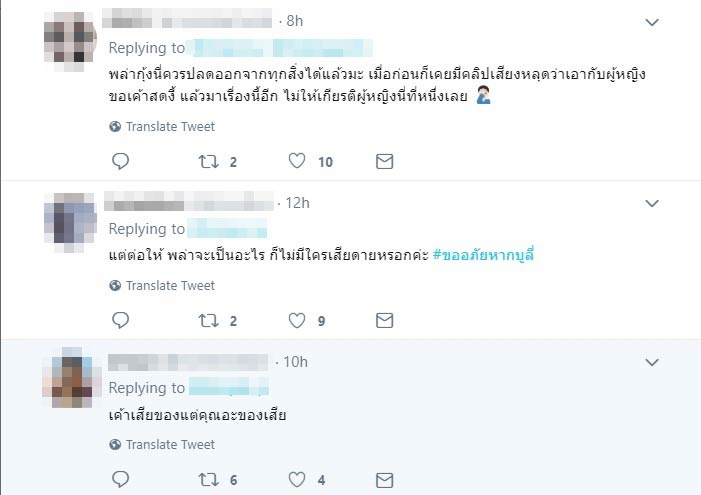Viewport: 701px width, 495px height.
Task: Retweet the tweet with 6 retweets
Action: click(208, 480)
